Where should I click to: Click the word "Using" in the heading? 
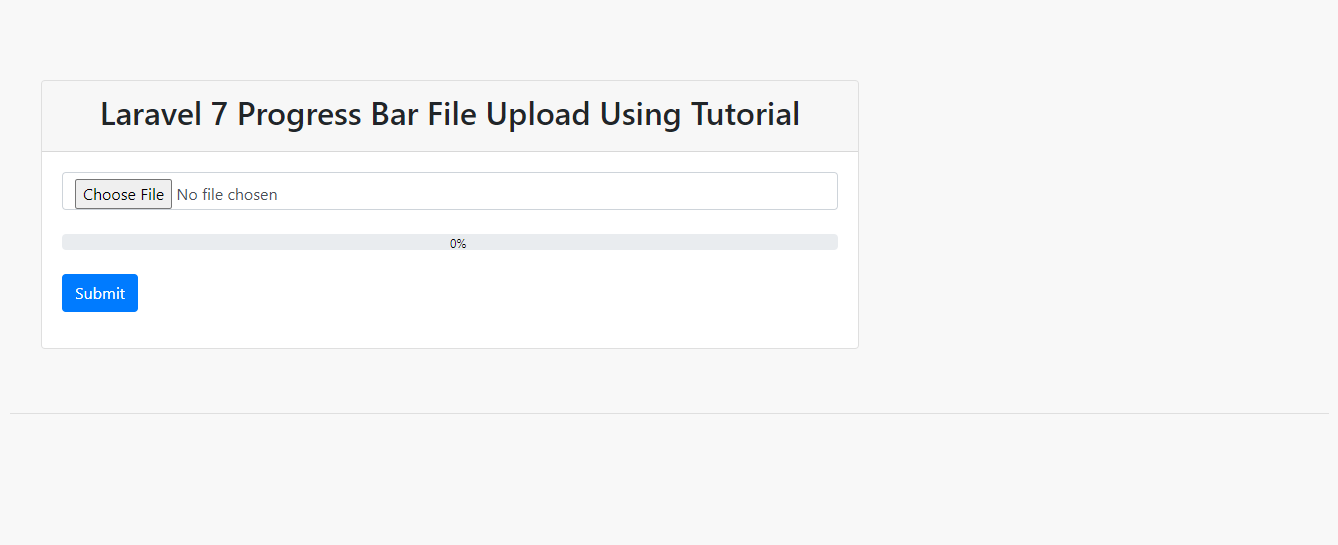coord(640,114)
